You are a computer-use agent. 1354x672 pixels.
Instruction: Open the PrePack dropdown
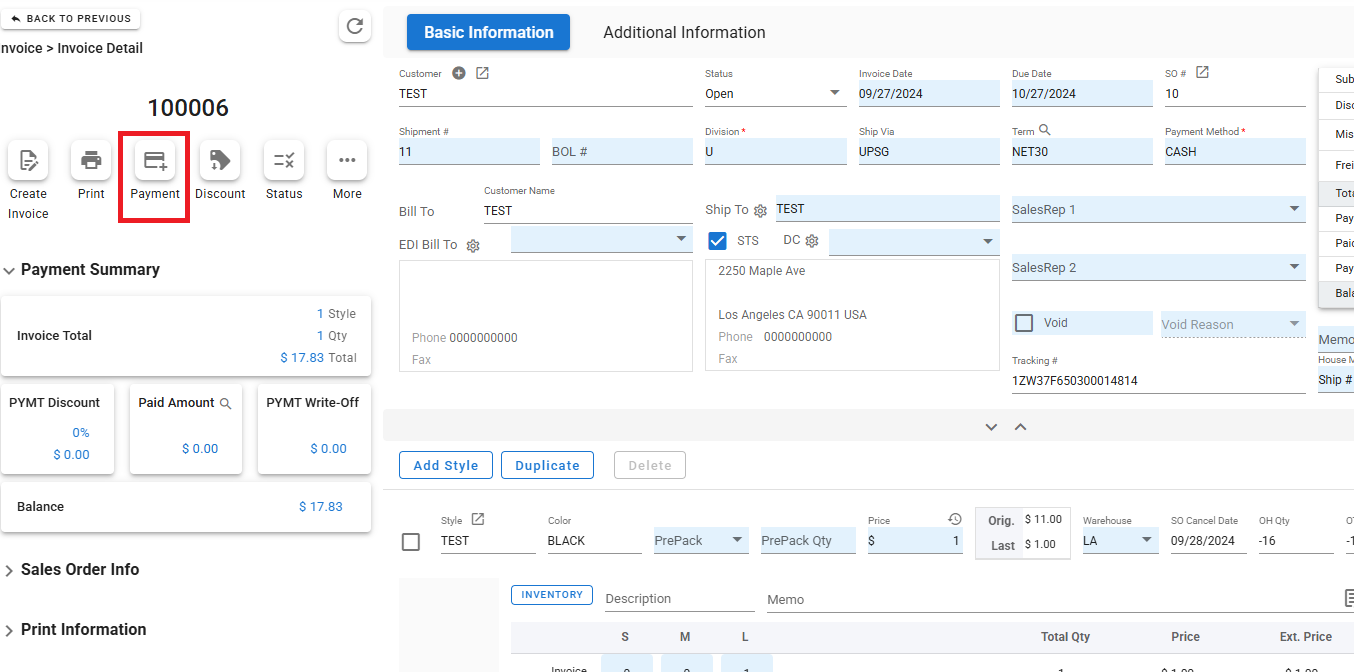coord(701,540)
